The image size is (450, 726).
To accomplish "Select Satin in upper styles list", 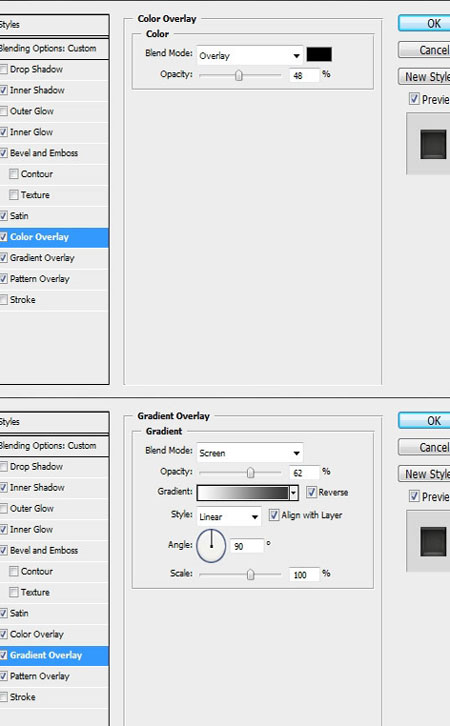I will [x=19, y=216].
